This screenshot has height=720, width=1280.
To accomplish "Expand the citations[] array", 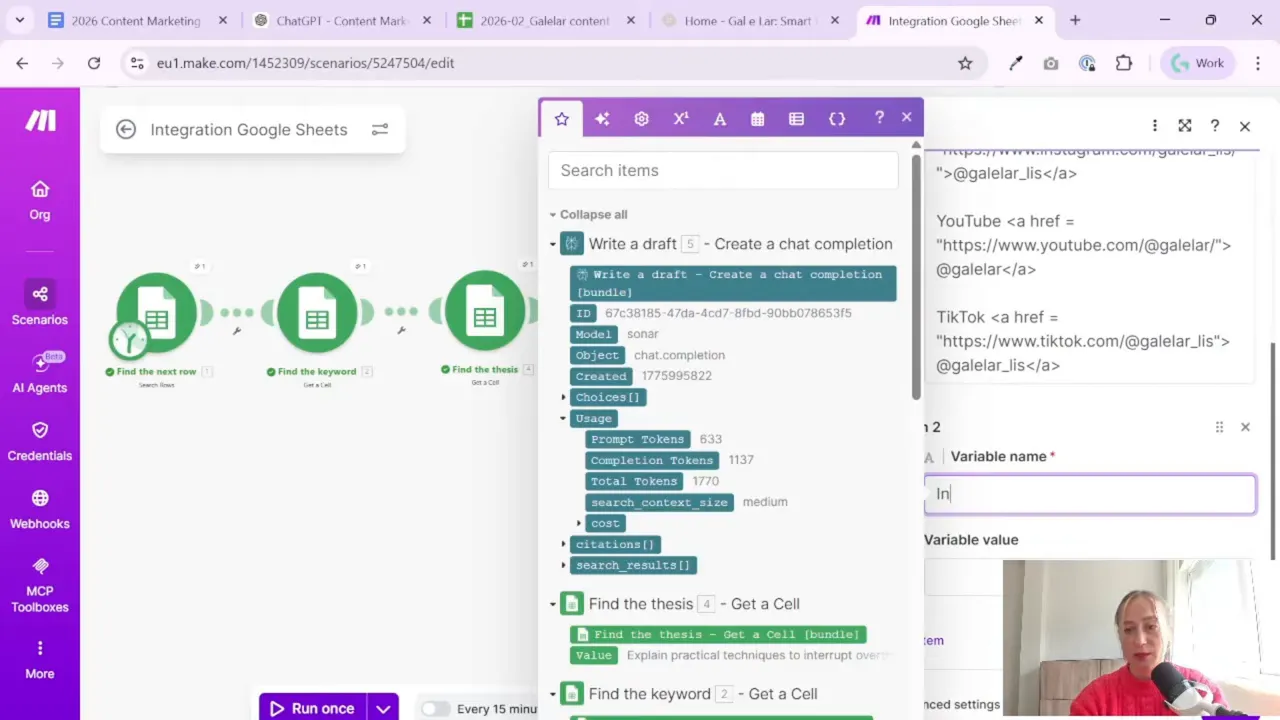I will click(x=564, y=544).
